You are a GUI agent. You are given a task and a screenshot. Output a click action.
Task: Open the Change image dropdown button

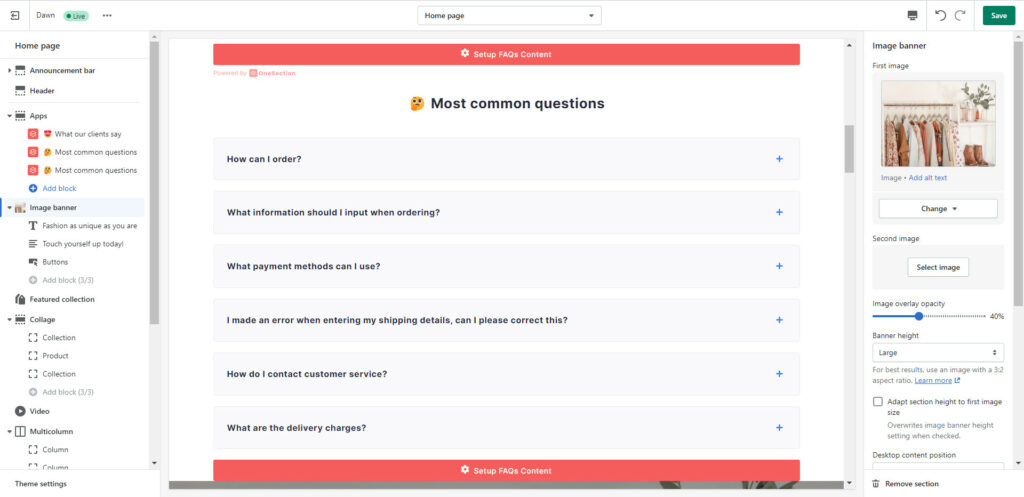(938, 209)
